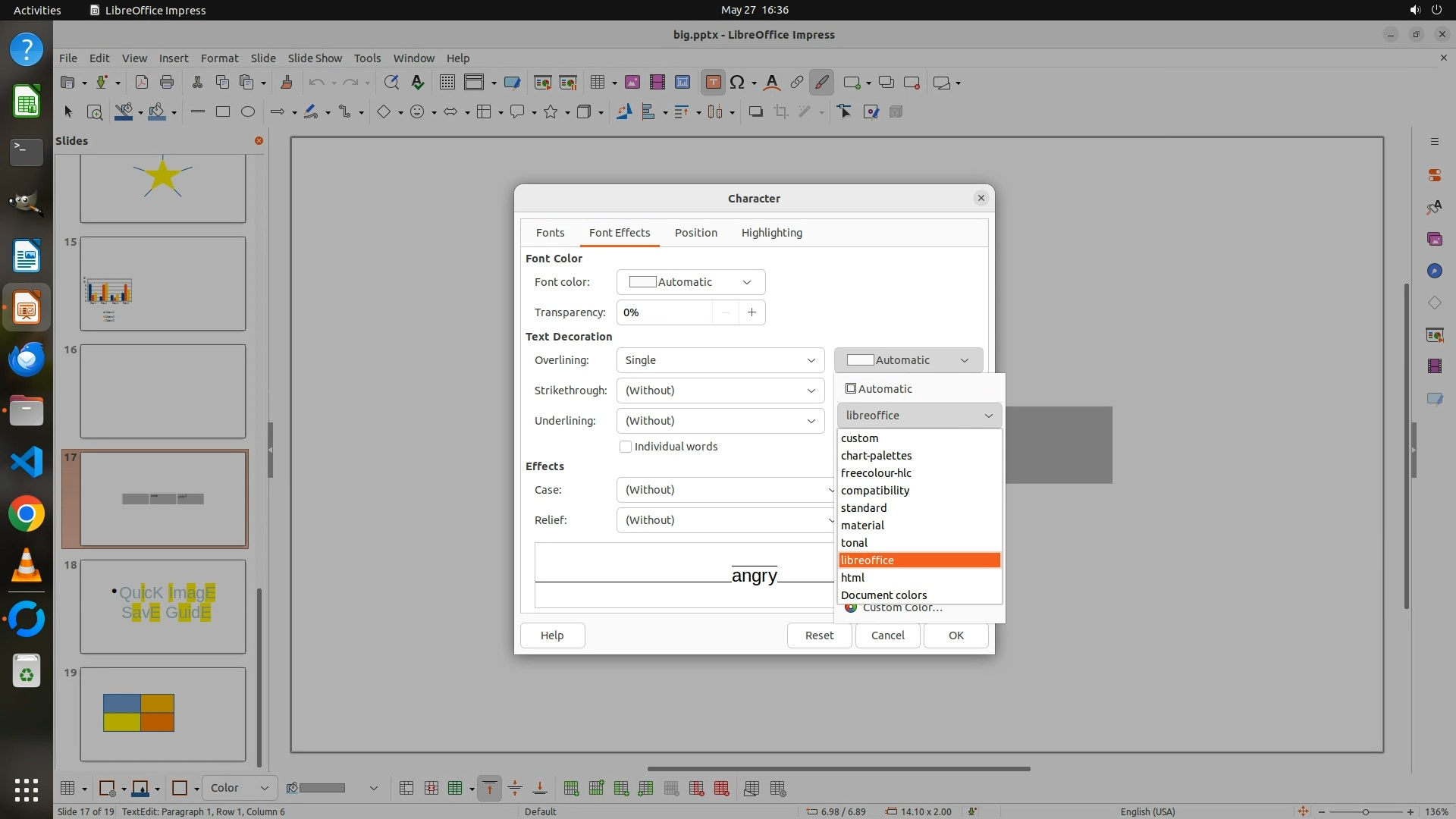1456x819 pixels.
Task: Open sidebar Navigator compass icon
Action: (x=1434, y=271)
